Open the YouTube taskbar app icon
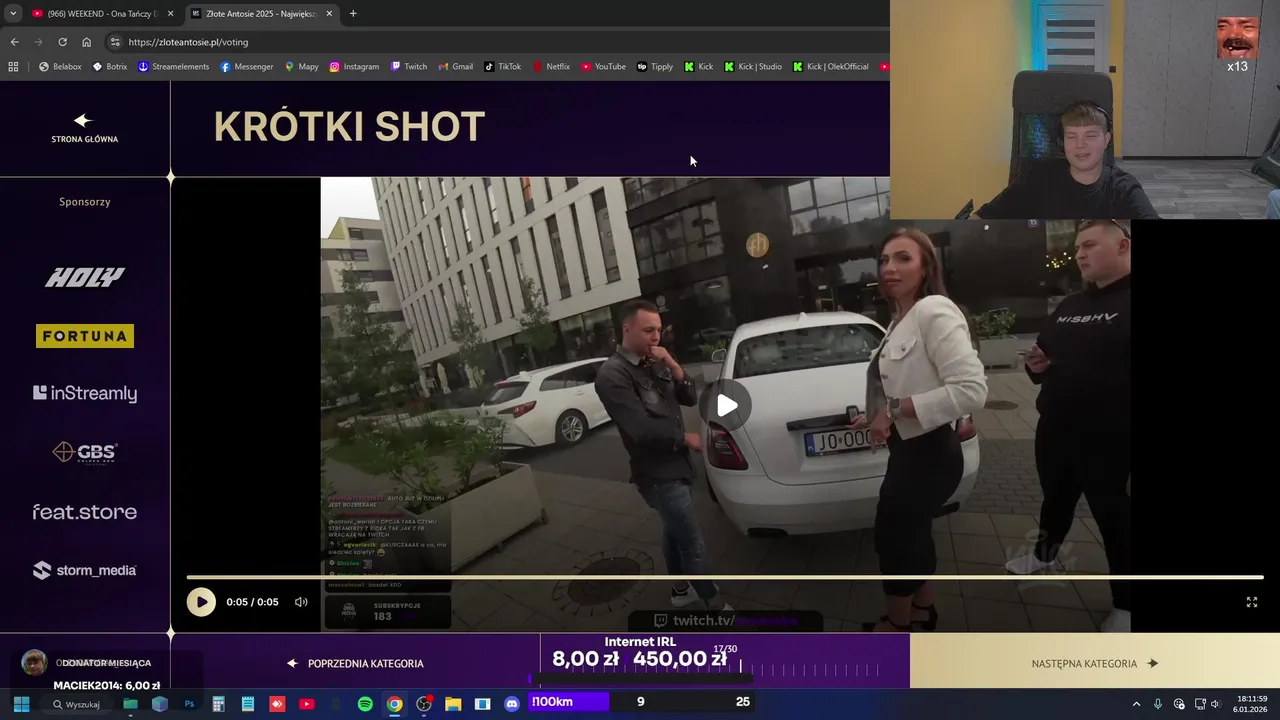This screenshot has height=720, width=1280. pyautogui.click(x=306, y=704)
